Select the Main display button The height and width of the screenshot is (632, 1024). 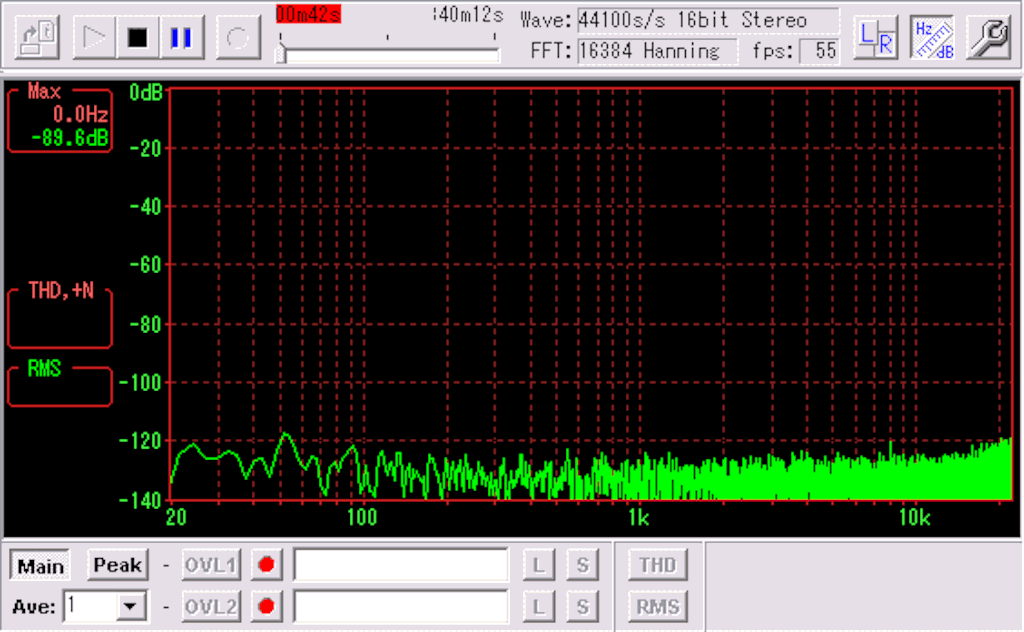pos(40,565)
